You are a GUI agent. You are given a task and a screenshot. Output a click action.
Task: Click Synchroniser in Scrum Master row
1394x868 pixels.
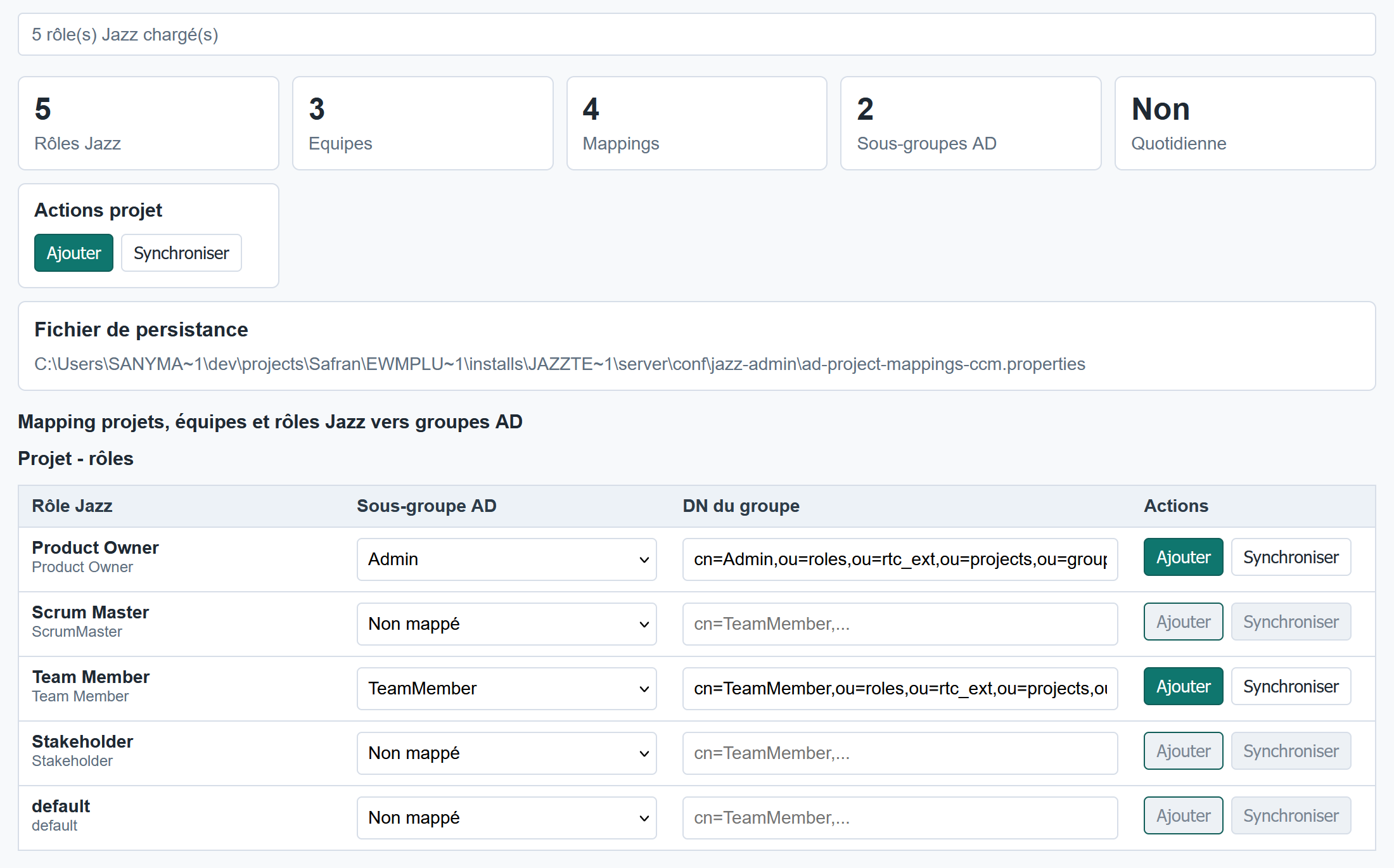1291,622
